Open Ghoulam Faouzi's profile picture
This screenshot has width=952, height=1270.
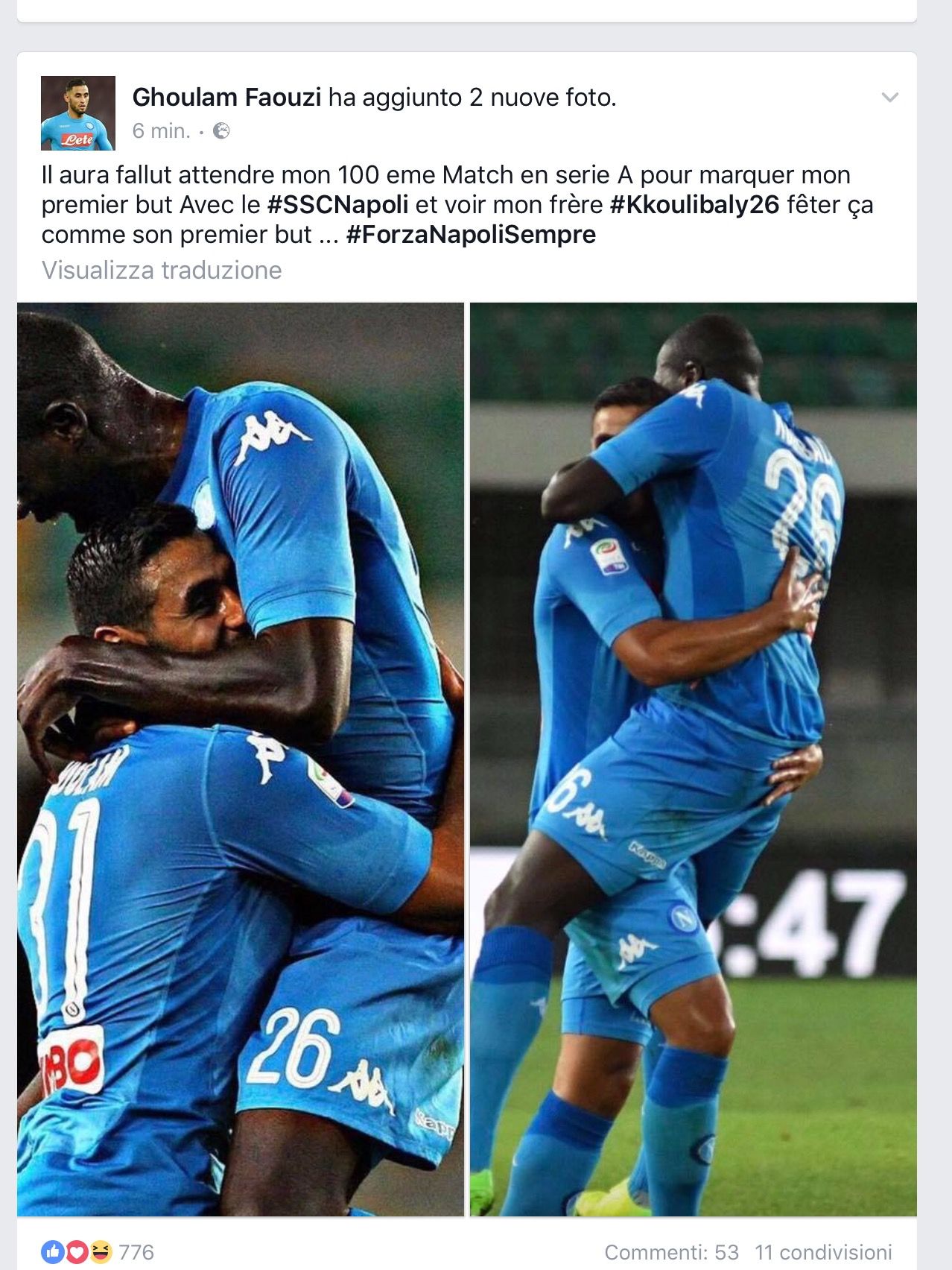point(78,113)
